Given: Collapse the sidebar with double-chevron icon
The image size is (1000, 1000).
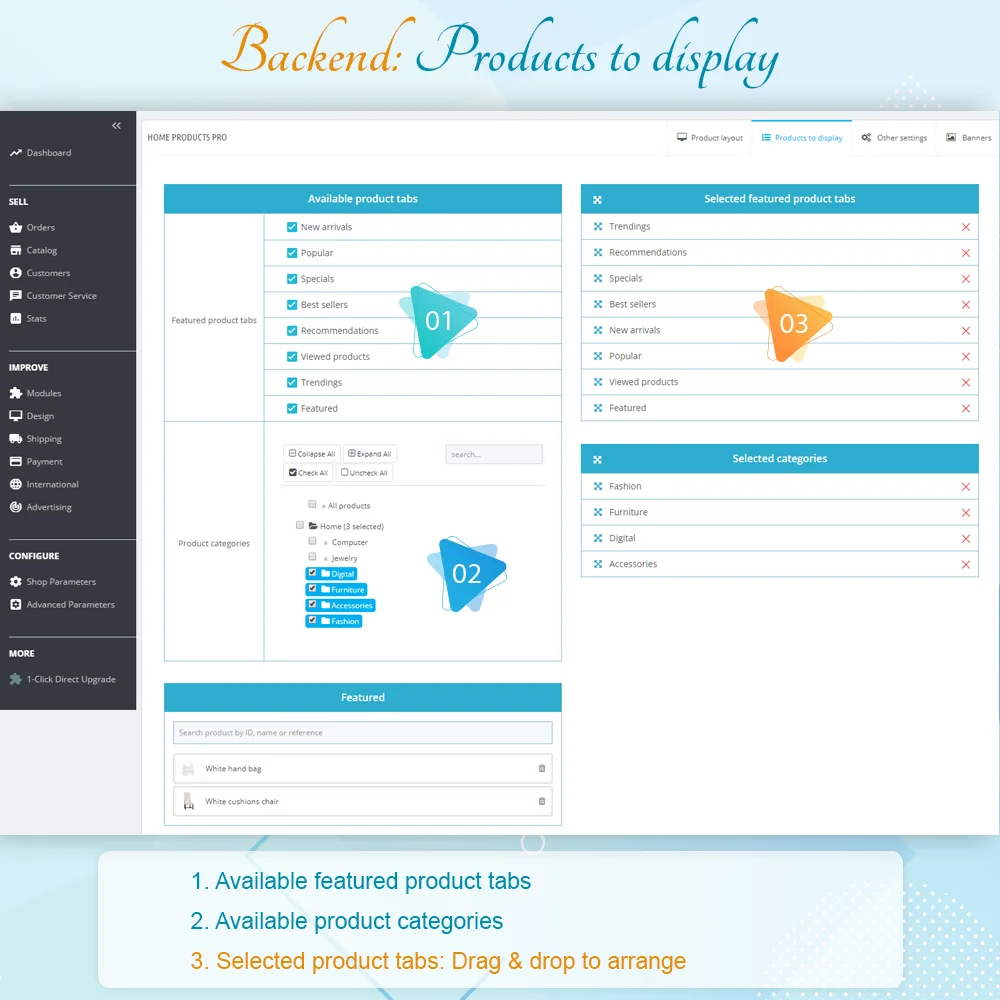Looking at the screenshot, I should click(x=116, y=126).
